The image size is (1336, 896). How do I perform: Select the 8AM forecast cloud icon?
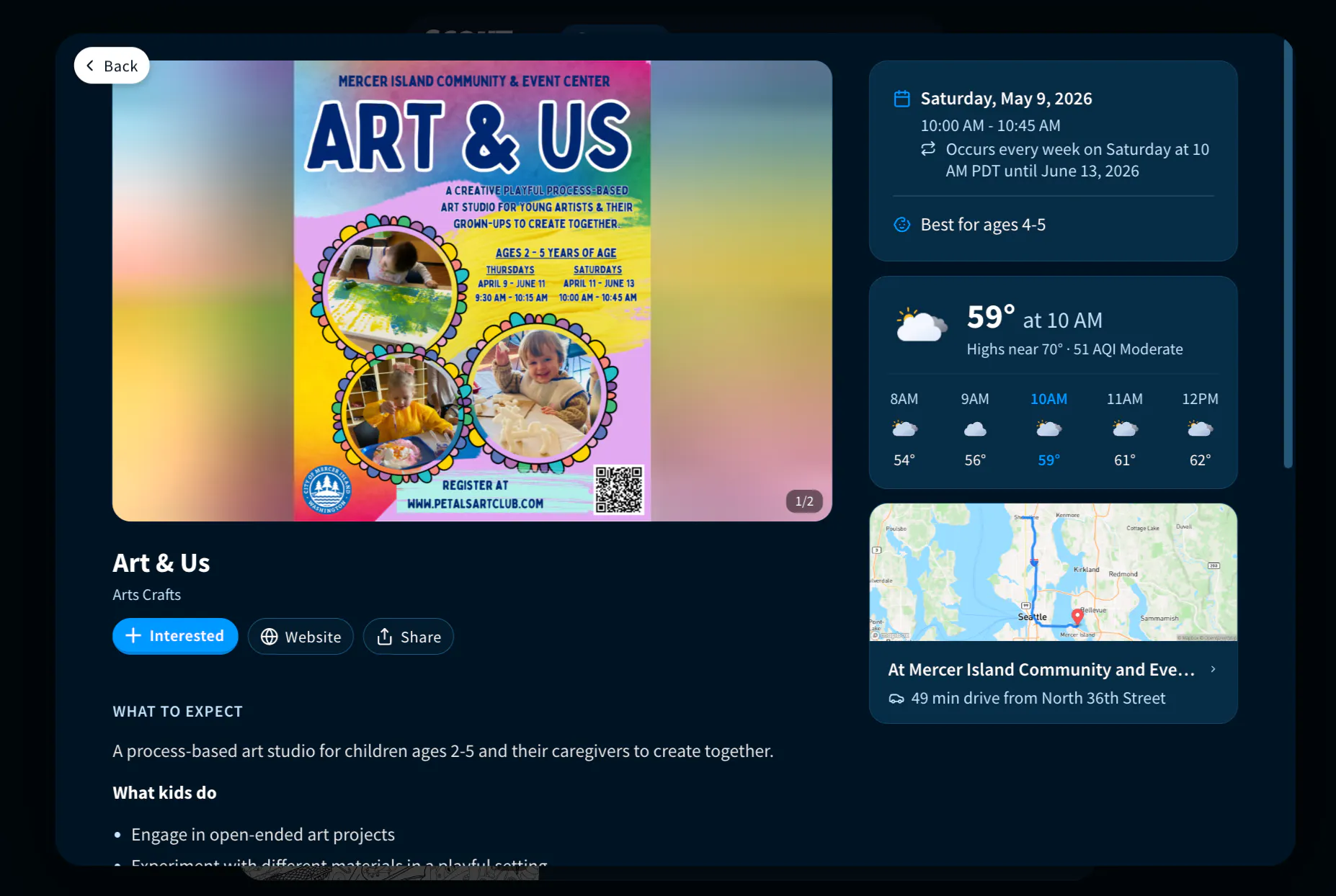(904, 429)
